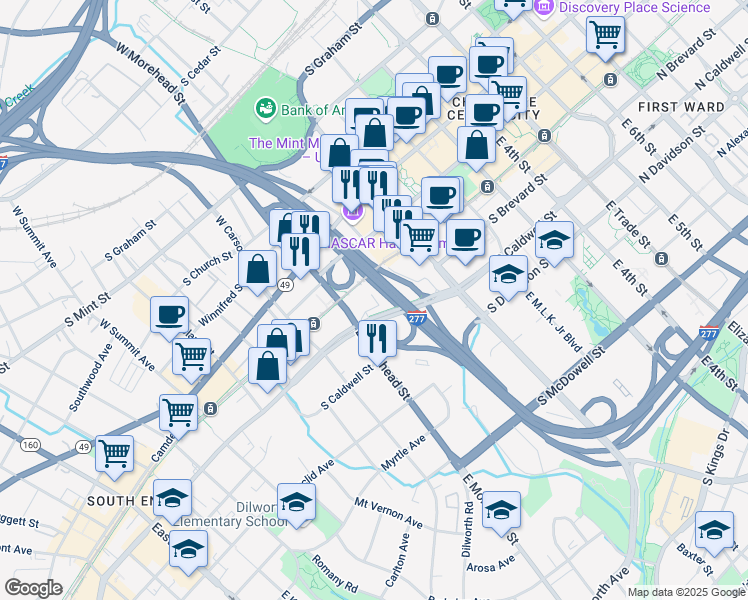Click the lowest shopping bag marker above S Caldwell St

[x=268, y=367]
